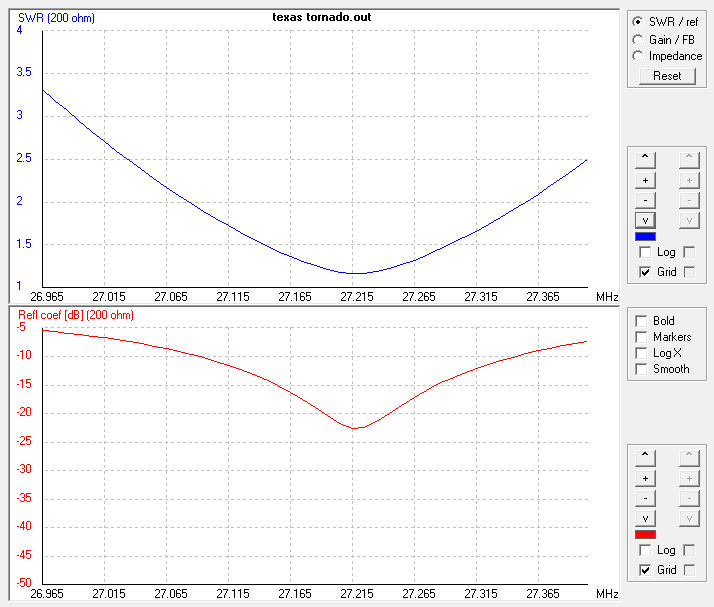Image resolution: width=714 pixels, height=607 pixels.
Task: Toggle the Log X checkbox
Action: (x=641, y=353)
